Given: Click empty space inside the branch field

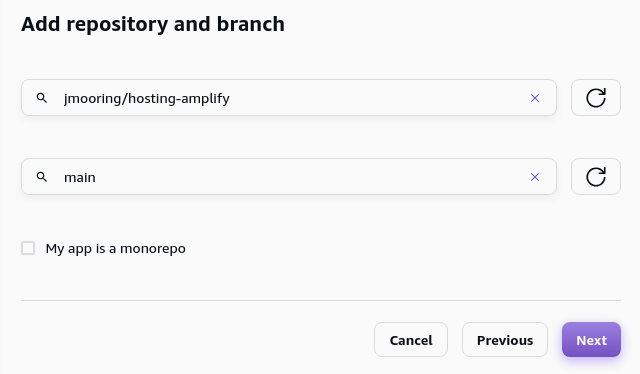Looking at the screenshot, I should pos(310,177).
